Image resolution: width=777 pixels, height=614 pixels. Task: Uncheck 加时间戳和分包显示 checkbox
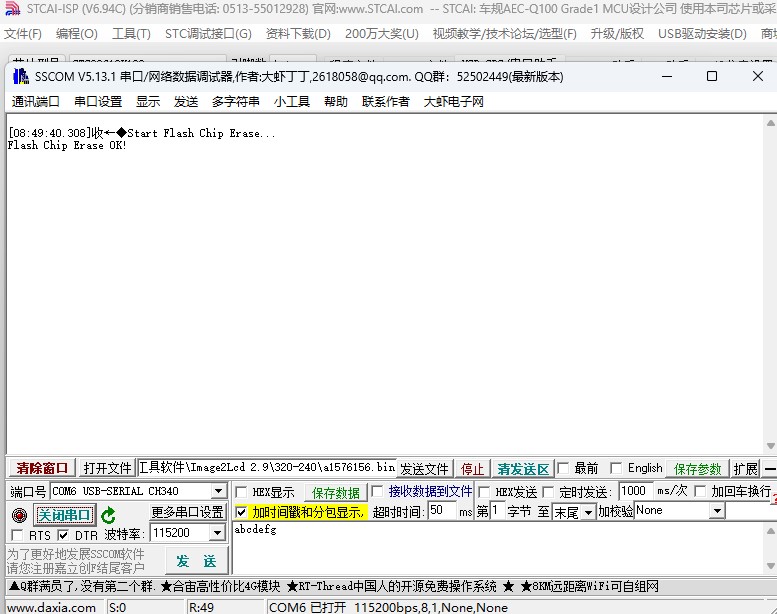tap(241, 512)
